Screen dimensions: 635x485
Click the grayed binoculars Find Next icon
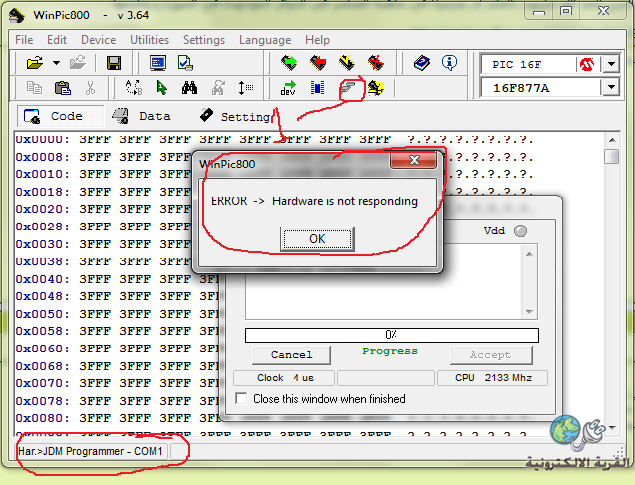click(x=218, y=87)
